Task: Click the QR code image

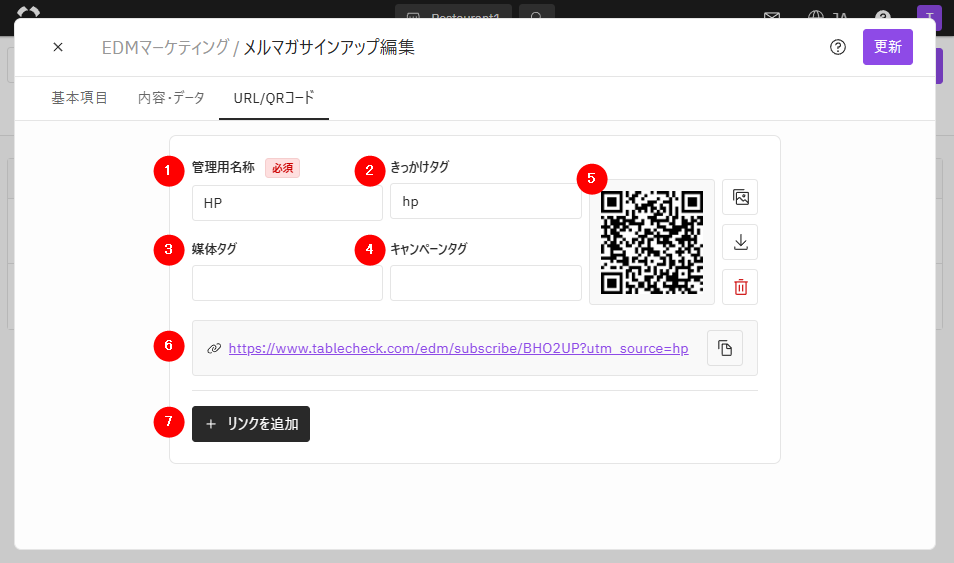Action: (652, 242)
